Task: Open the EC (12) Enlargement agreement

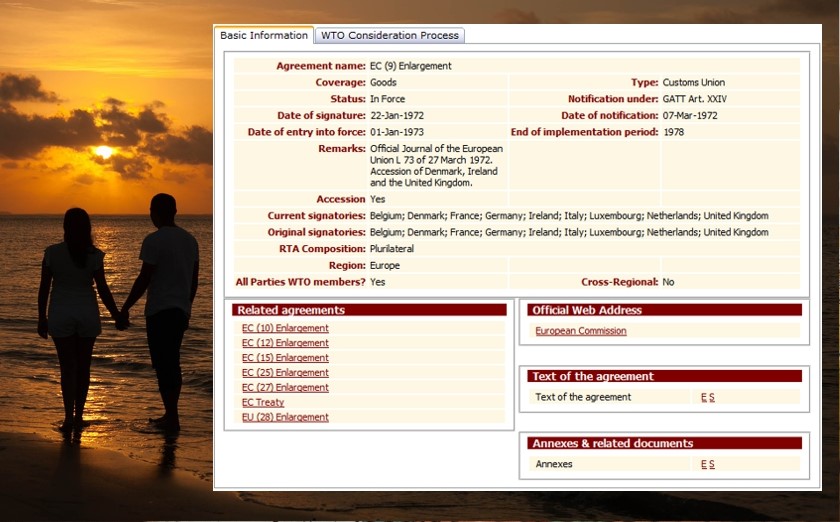Action: (285, 343)
